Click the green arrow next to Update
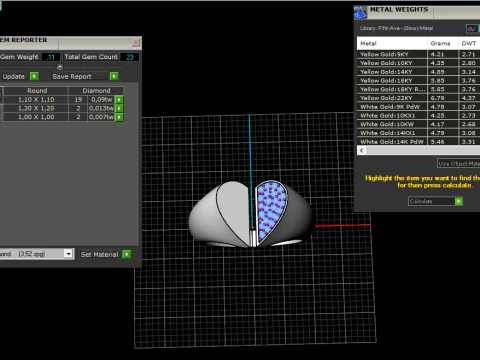The height and width of the screenshot is (360, 480). click(x=34, y=76)
